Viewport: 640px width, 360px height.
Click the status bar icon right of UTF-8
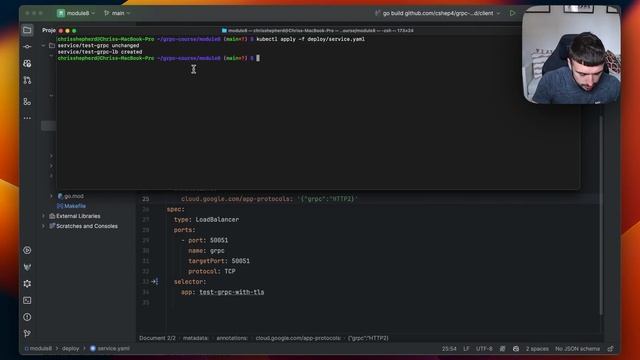(x=503, y=349)
